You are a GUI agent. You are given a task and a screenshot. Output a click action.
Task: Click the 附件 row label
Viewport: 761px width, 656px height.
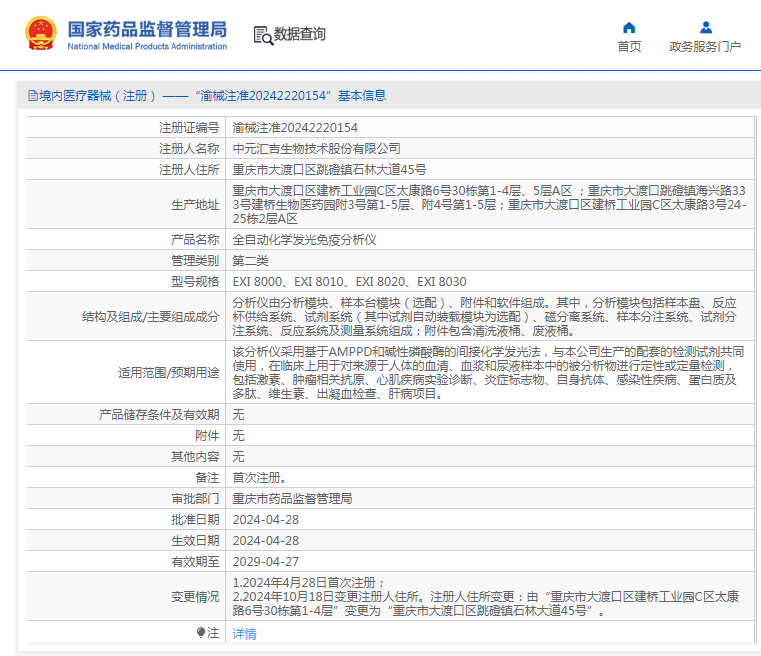(x=207, y=435)
